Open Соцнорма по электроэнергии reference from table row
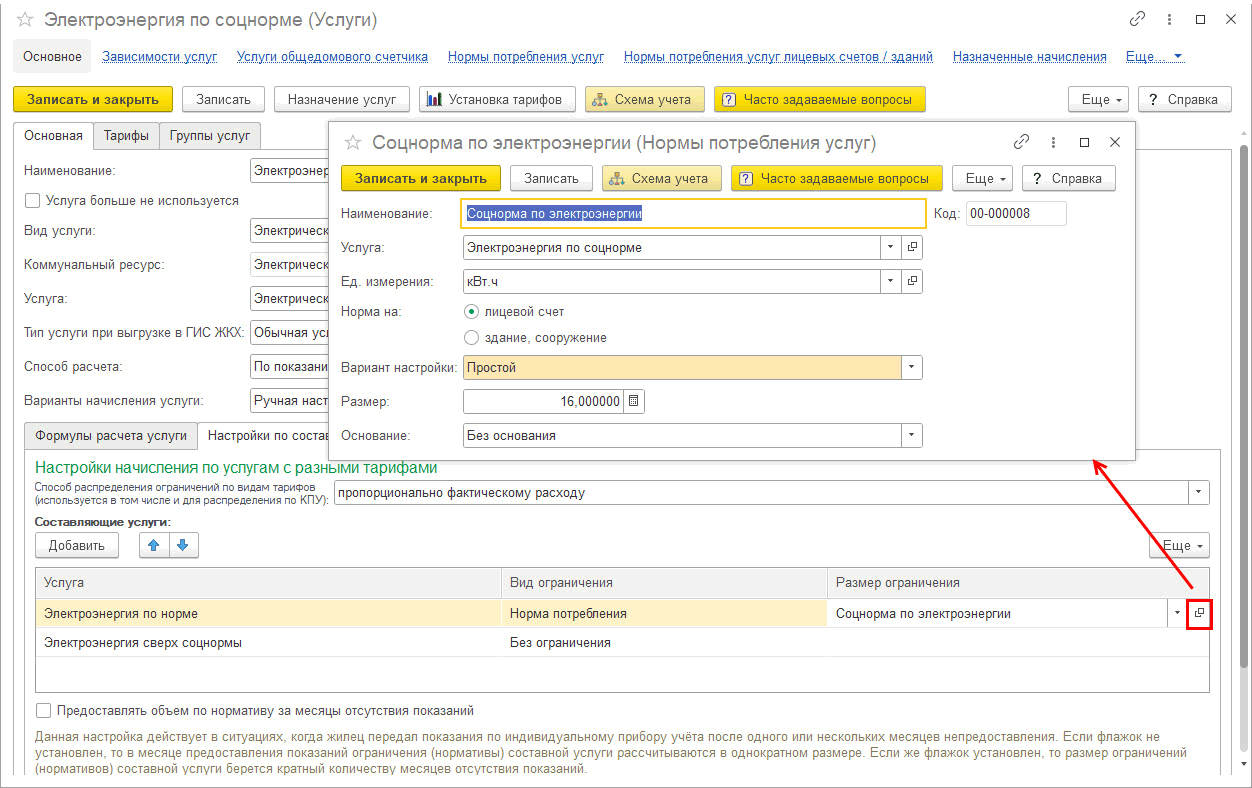Image resolution: width=1252 pixels, height=788 pixels. [1200, 613]
